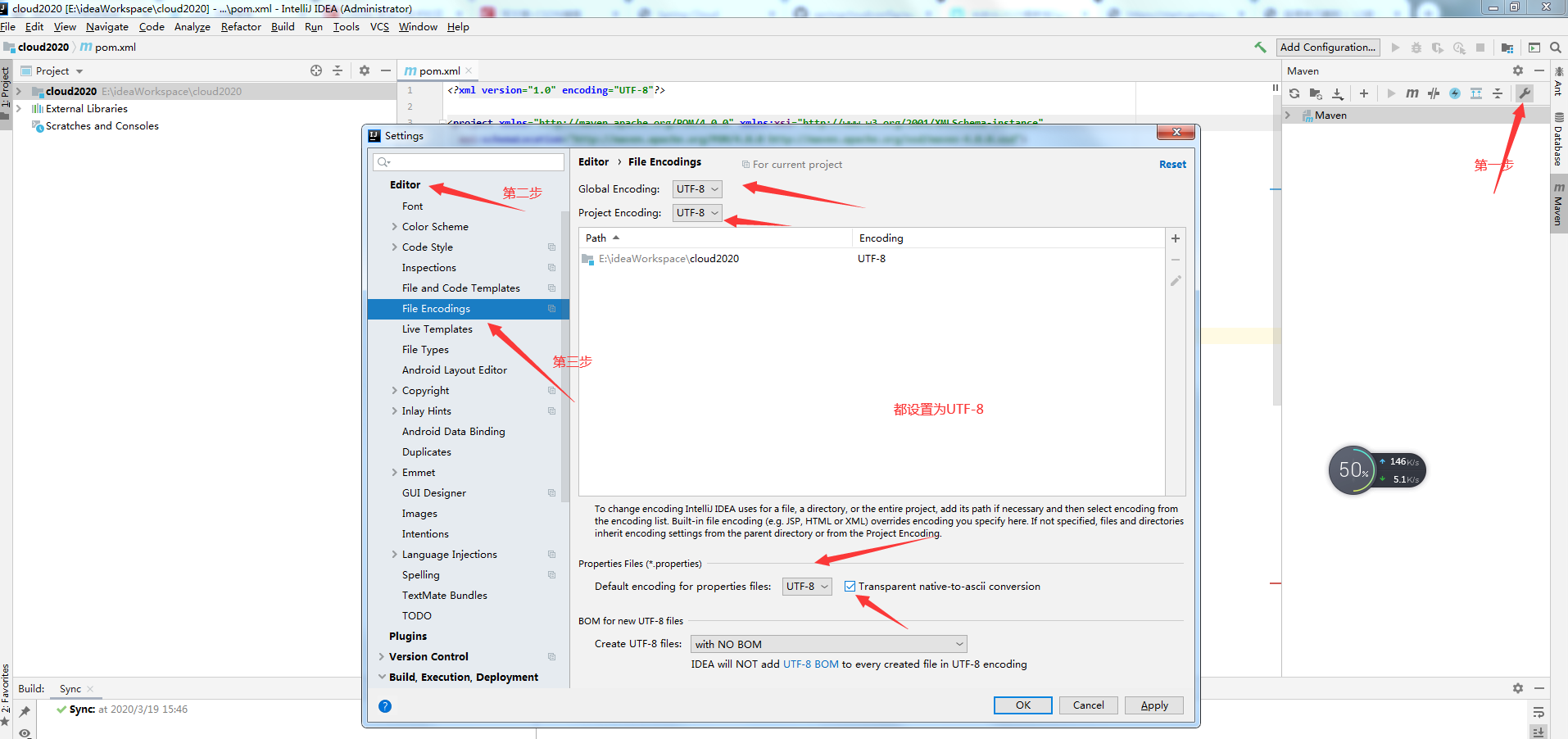Click OK button in Settings dialog
Image resolution: width=1568 pixels, height=739 pixels.
click(1023, 705)
